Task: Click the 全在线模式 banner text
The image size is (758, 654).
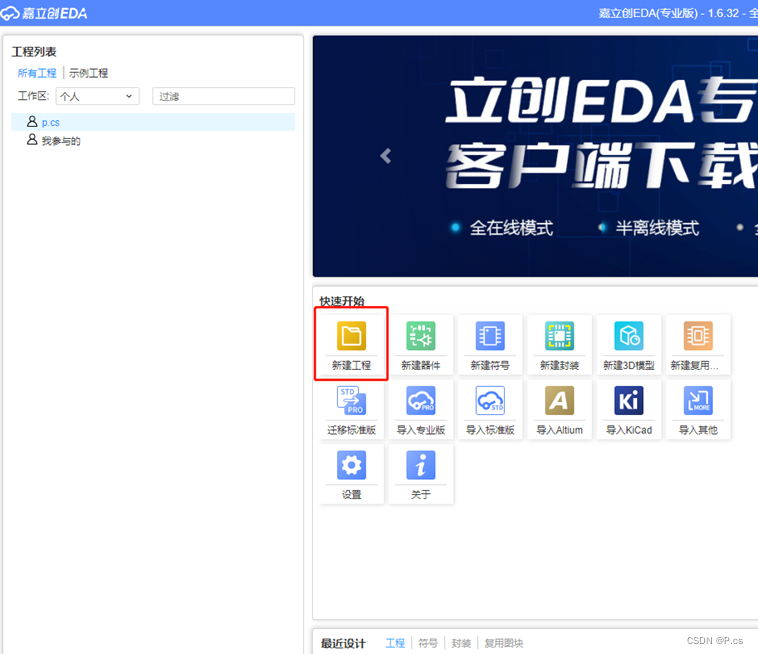Action: 511,228
